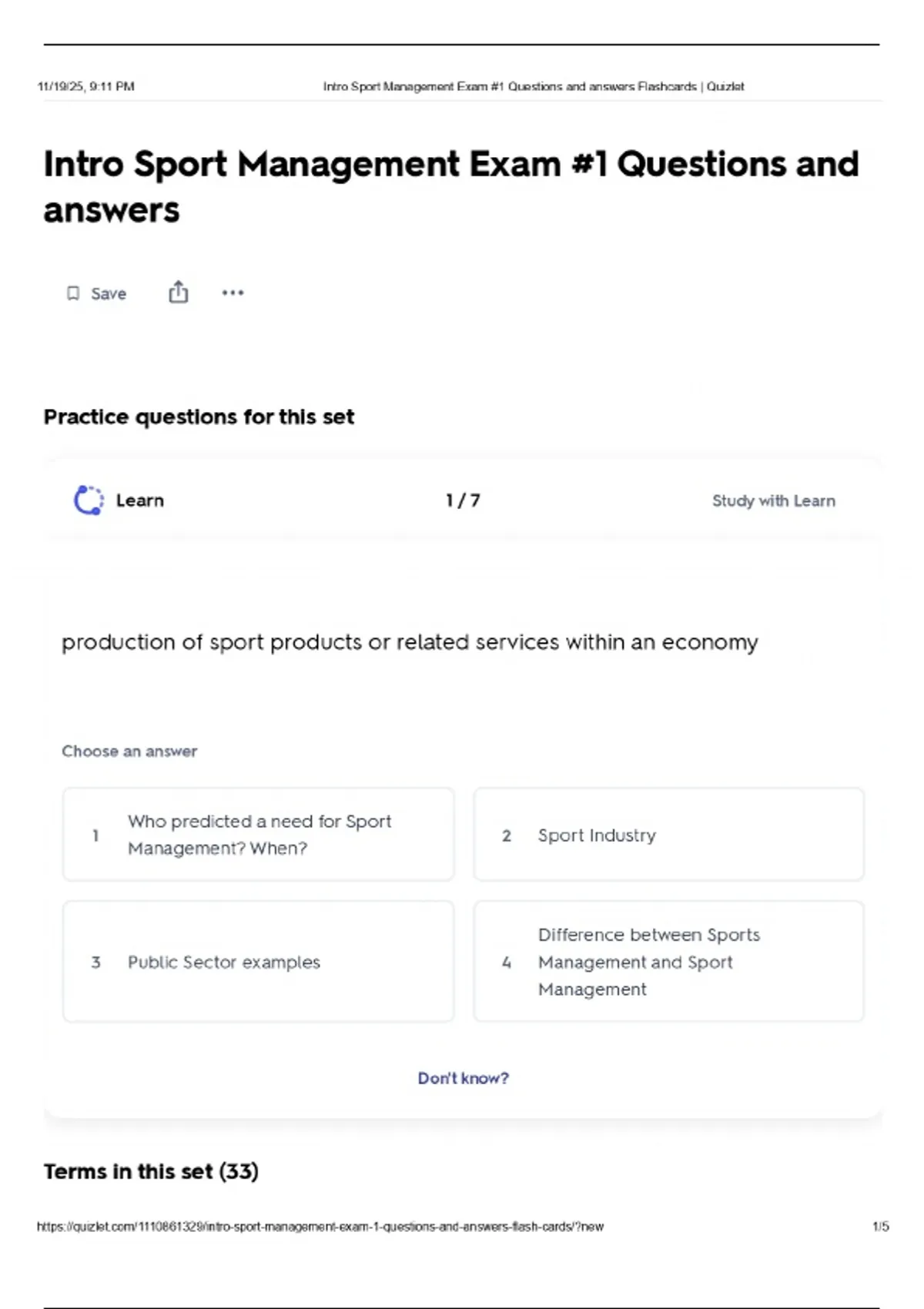Click the 'Terms in this set (33)' heading
The height and width of the screenshot is (1309, 924).
(x=151, y=1171)
